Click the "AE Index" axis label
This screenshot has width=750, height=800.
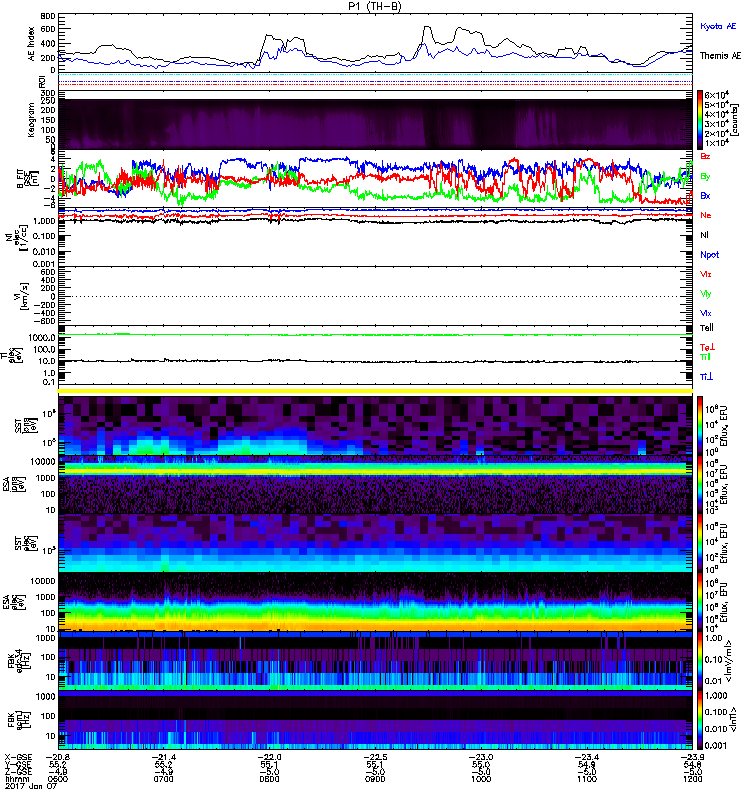coord(32,43)
